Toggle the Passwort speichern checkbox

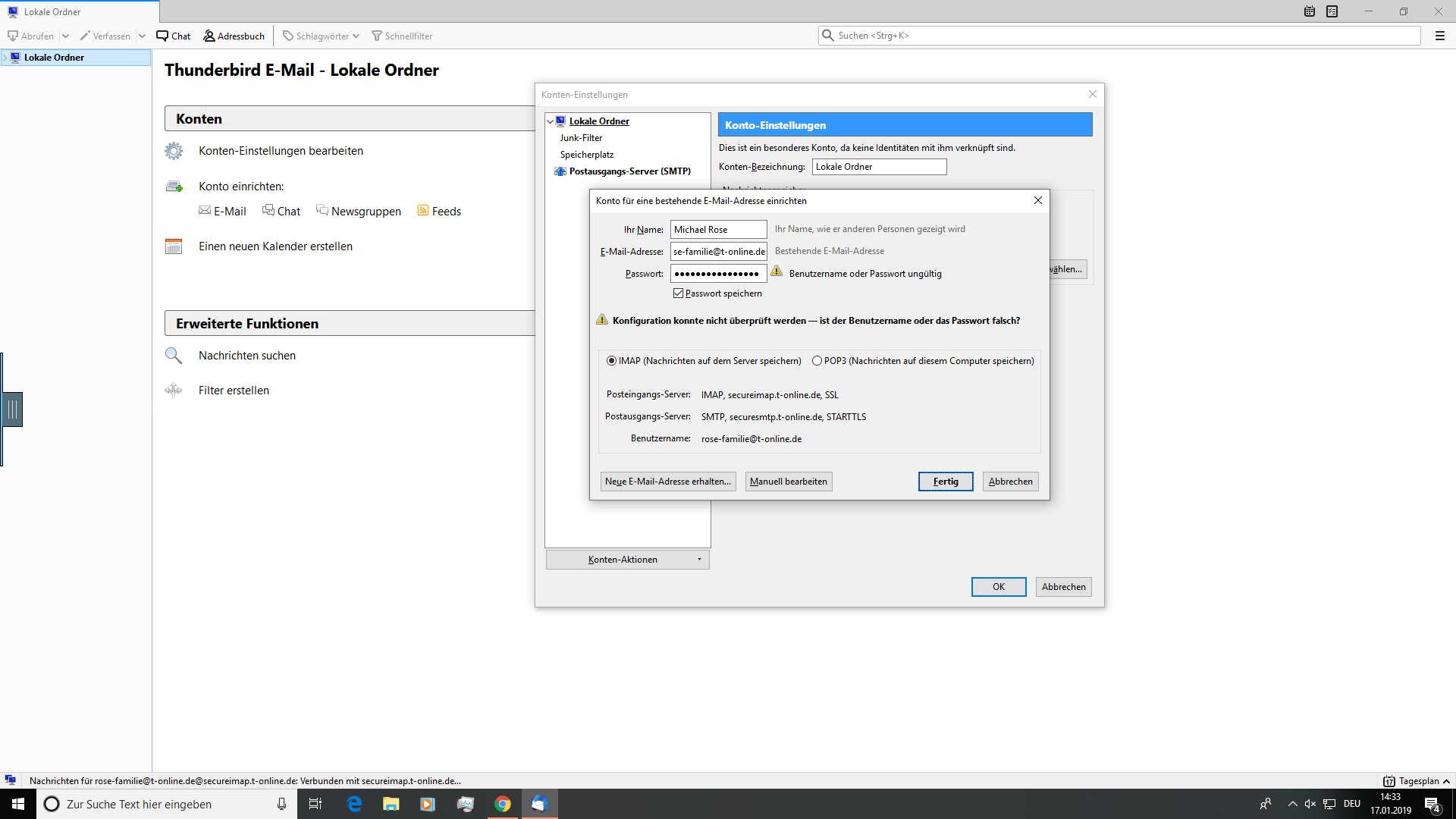(x=678, y=293)
